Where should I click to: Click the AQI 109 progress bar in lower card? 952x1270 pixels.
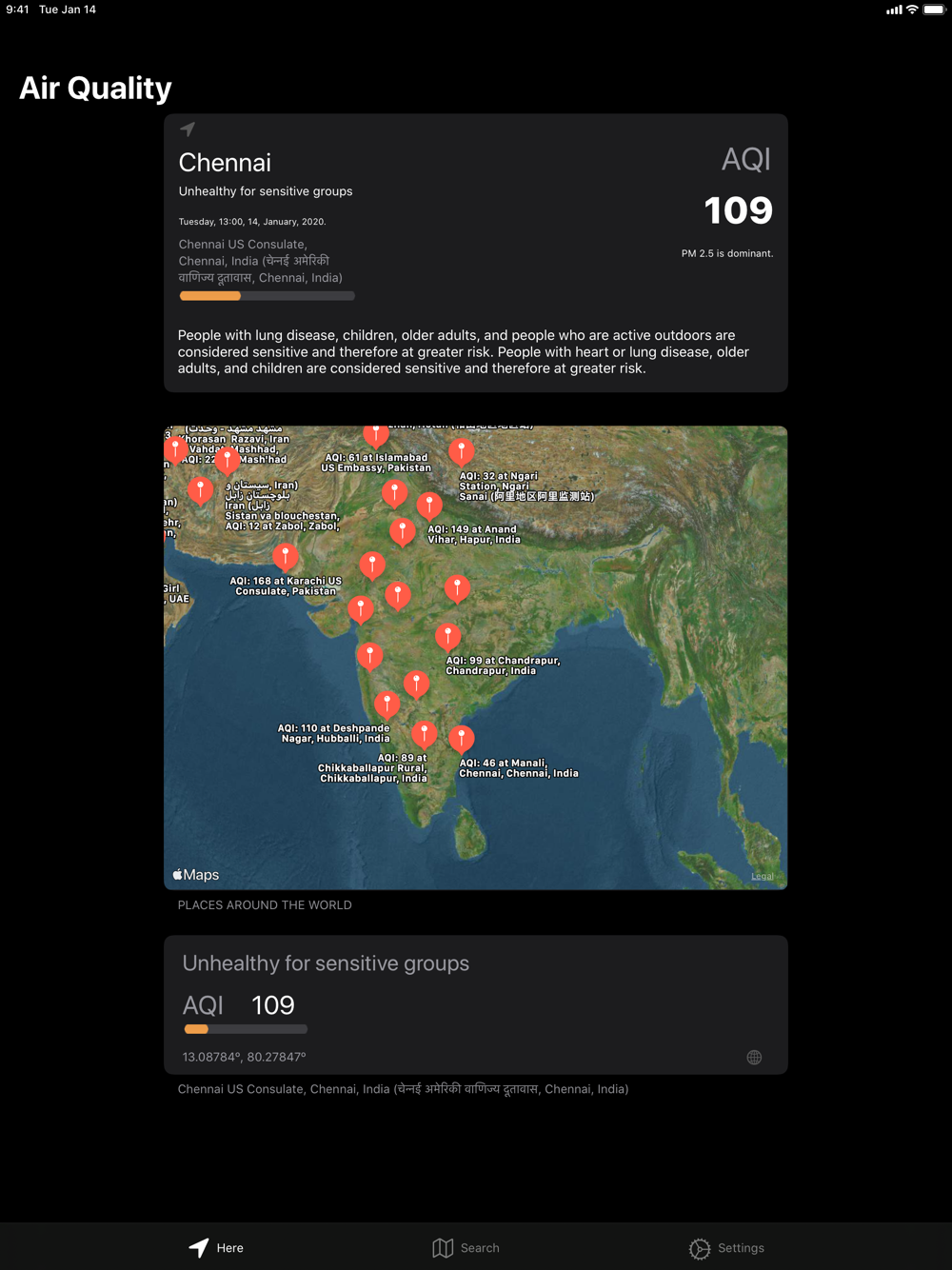click(246, 1029)
